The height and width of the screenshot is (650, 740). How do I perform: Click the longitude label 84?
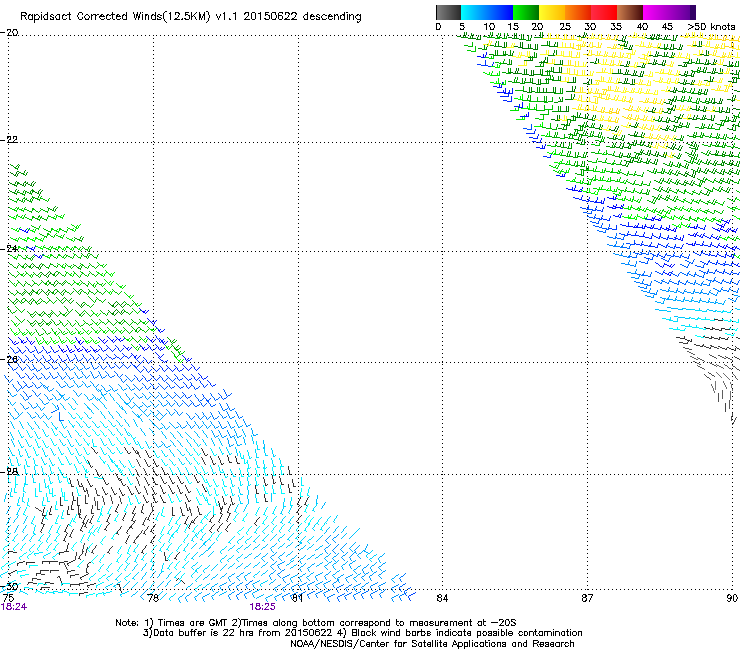[x=442, y=598]
